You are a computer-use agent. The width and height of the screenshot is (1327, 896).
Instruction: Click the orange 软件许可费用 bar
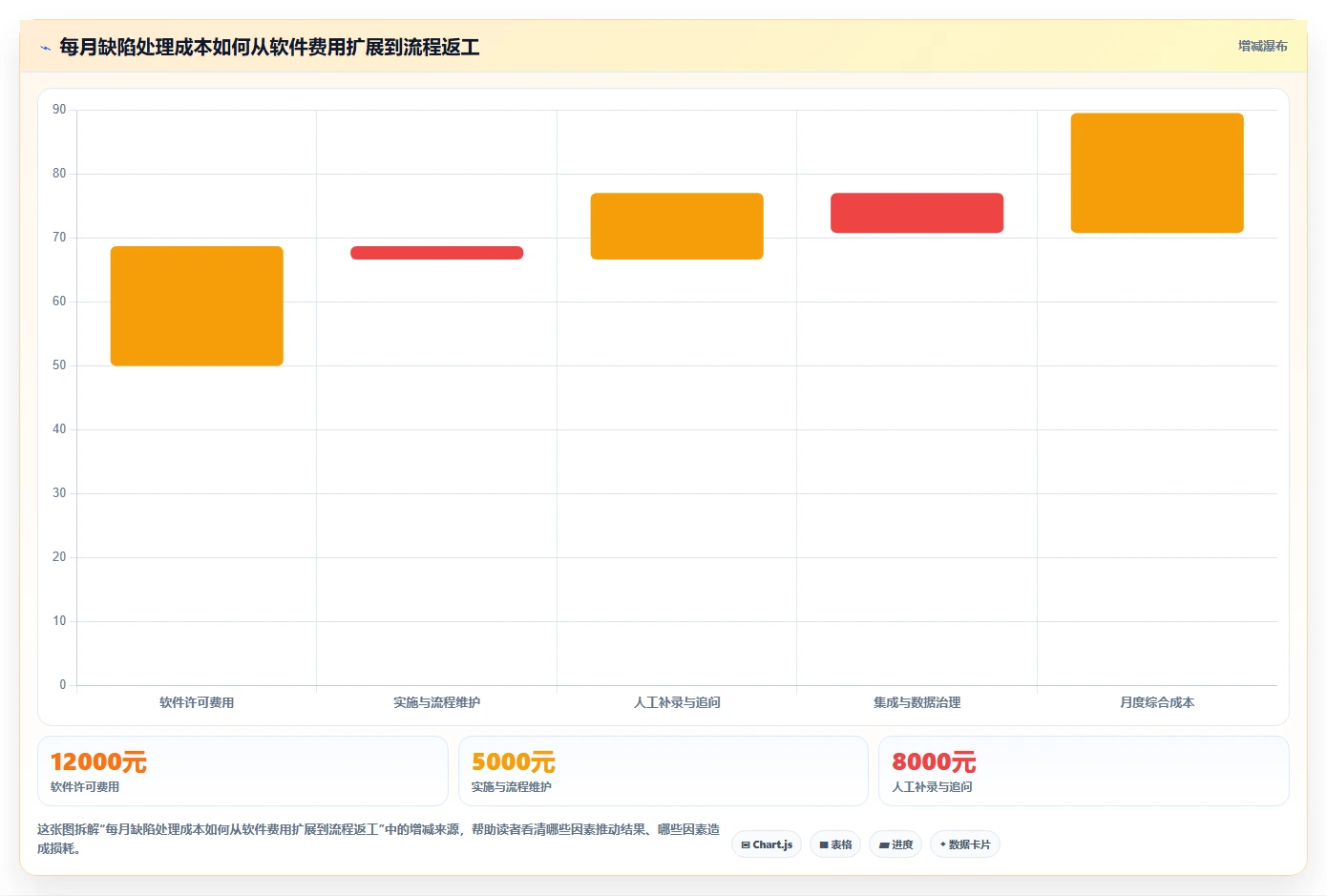pos(197,306)
